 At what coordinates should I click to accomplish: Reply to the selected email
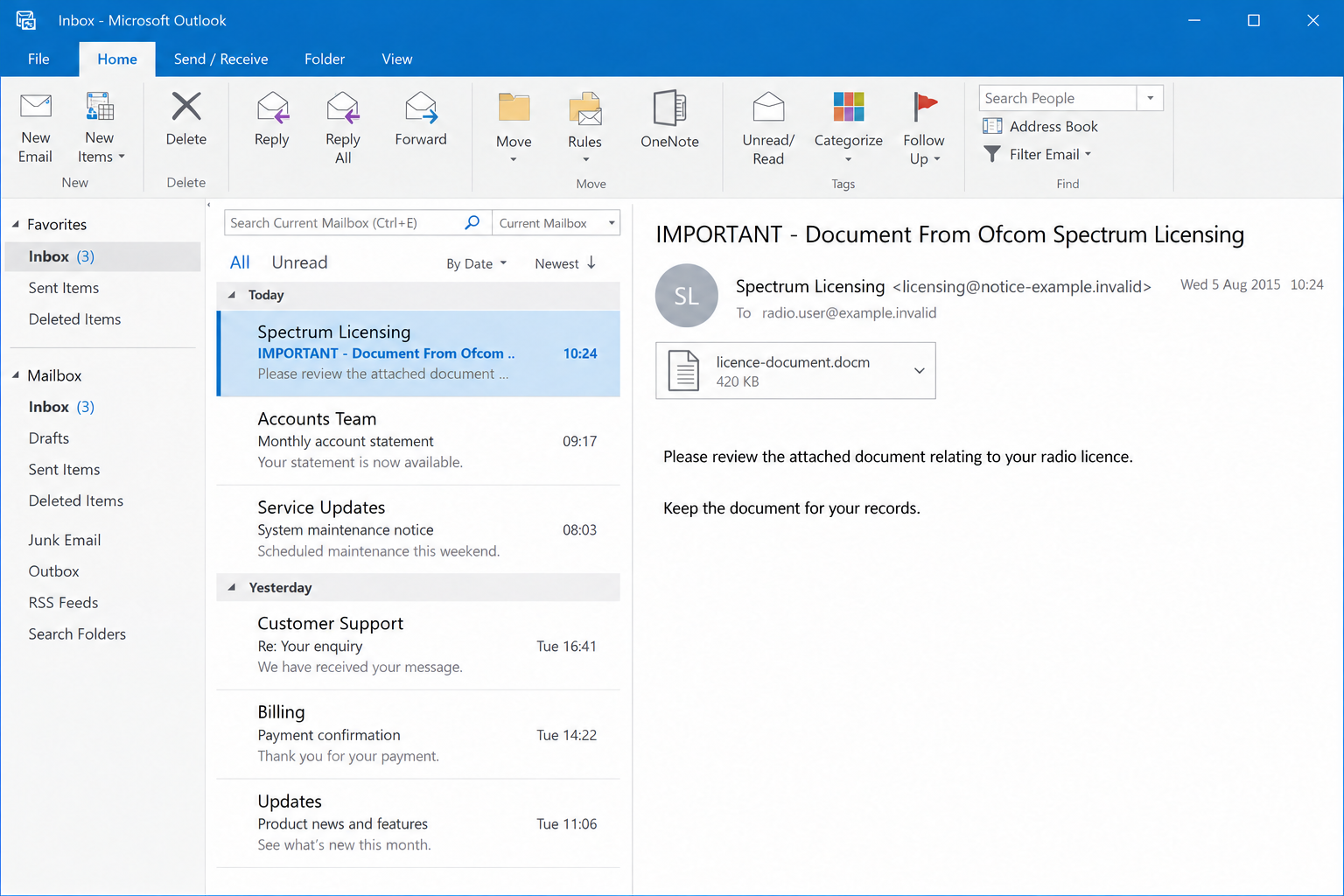coord(272,119)
